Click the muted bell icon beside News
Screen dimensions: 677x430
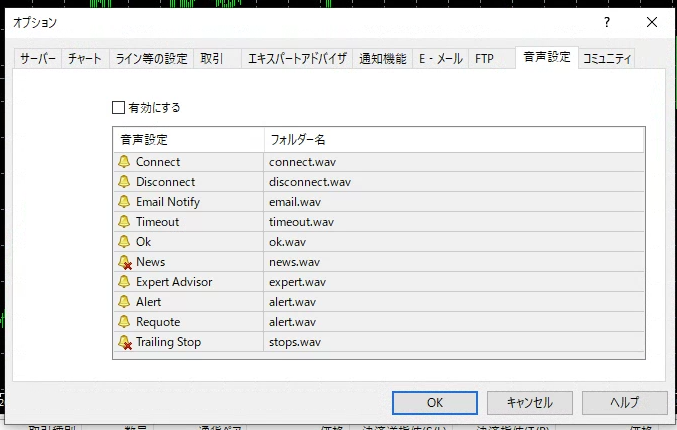(125, 262)
